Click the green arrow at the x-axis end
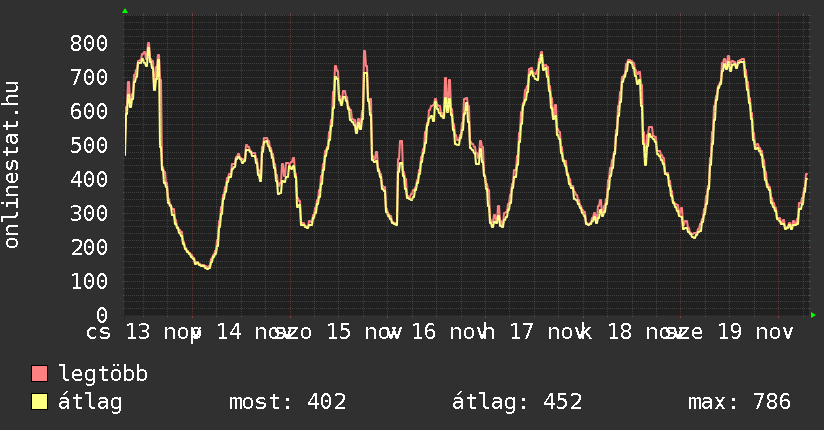The image size is (824, 430). pos(813,315)
